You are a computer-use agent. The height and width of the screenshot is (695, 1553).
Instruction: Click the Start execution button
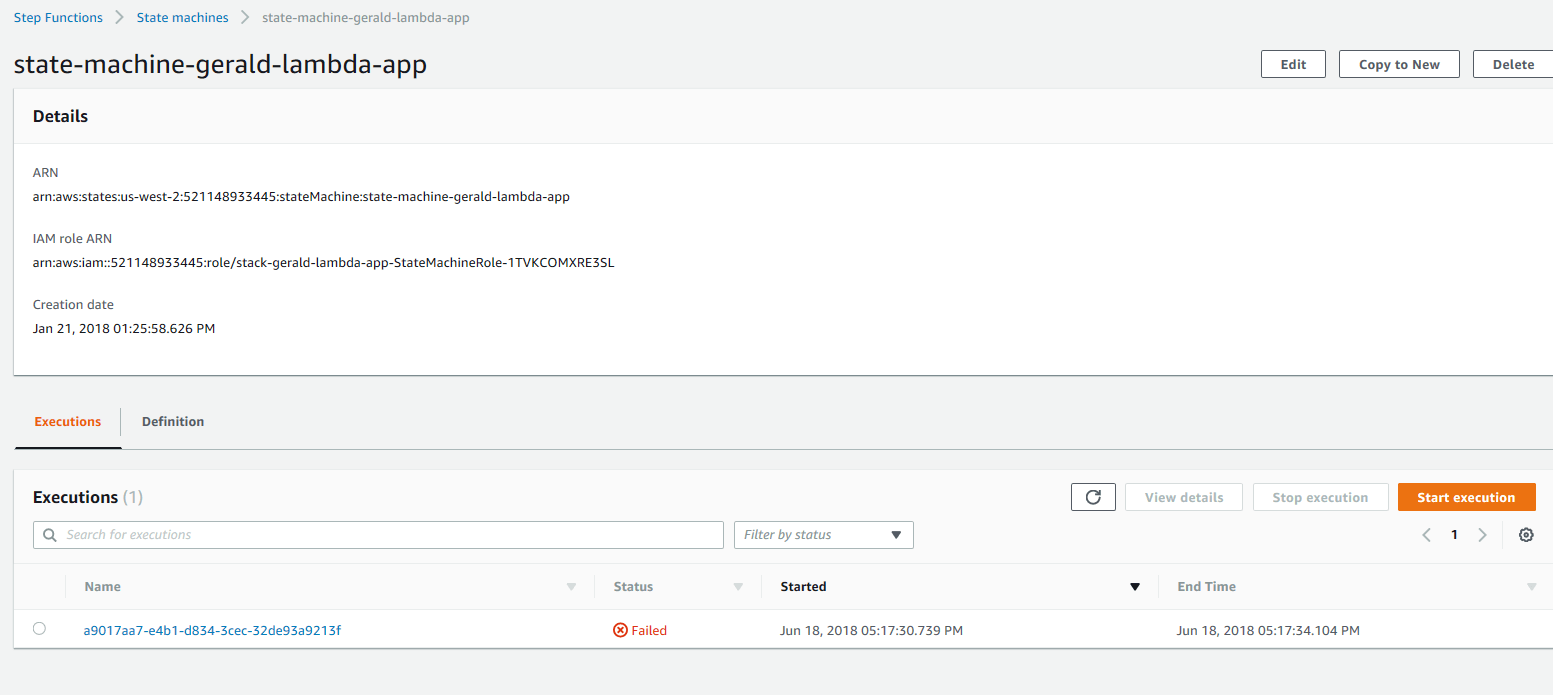(1466, 497)
